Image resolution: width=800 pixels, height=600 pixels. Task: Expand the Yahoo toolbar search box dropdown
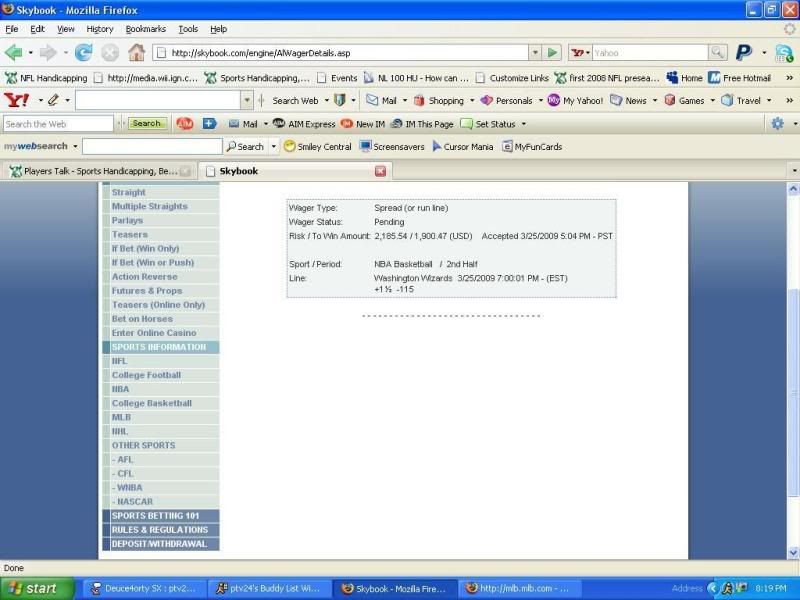247,100
